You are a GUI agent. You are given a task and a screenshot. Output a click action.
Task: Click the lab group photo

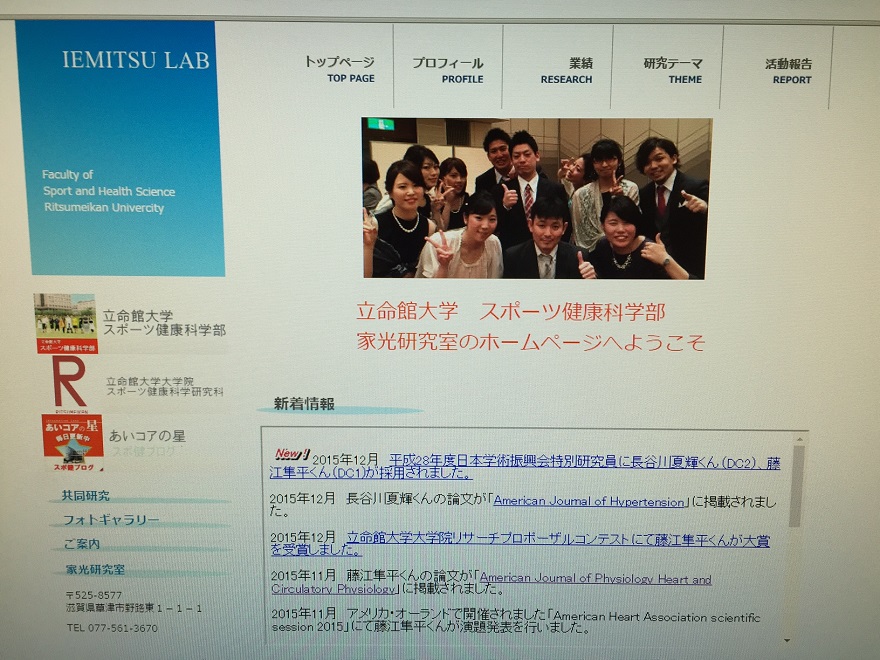(x=537, y=198)
